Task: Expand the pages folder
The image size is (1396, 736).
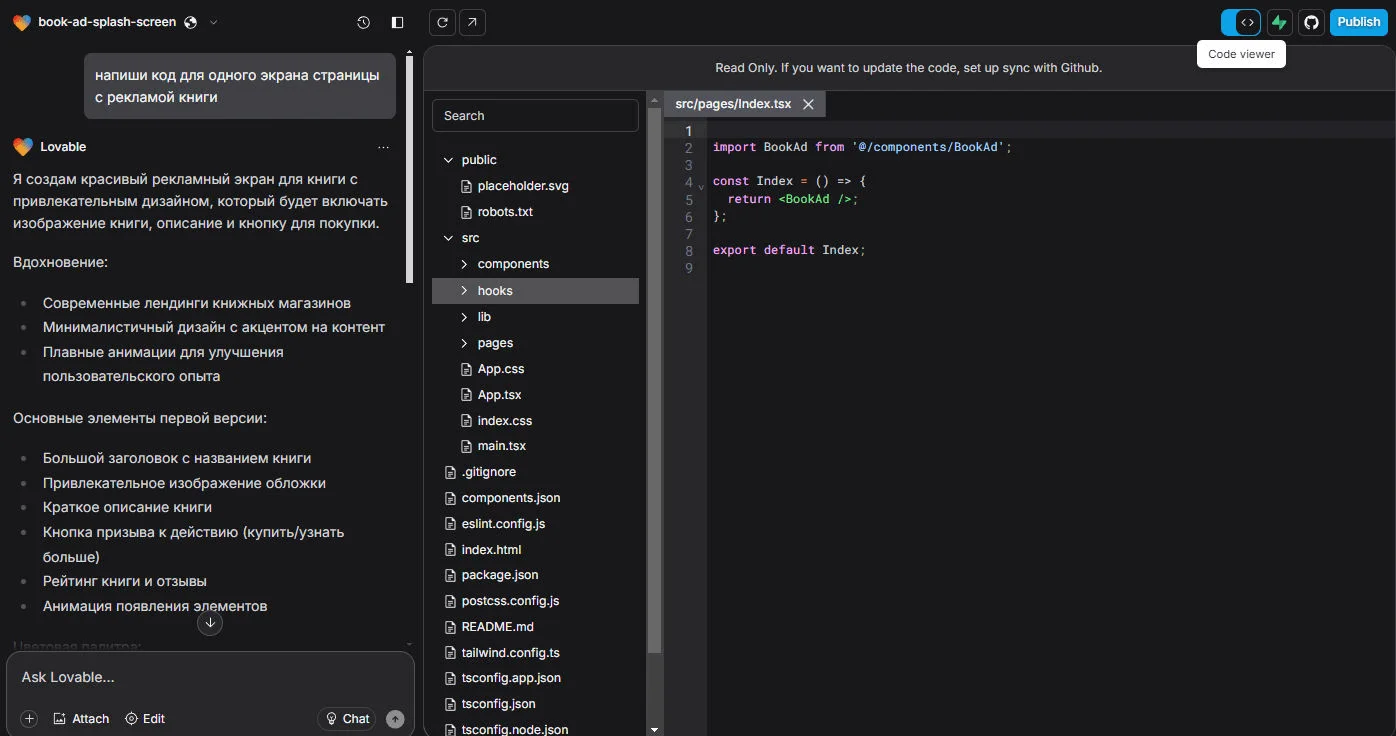Action: [494, 342]
